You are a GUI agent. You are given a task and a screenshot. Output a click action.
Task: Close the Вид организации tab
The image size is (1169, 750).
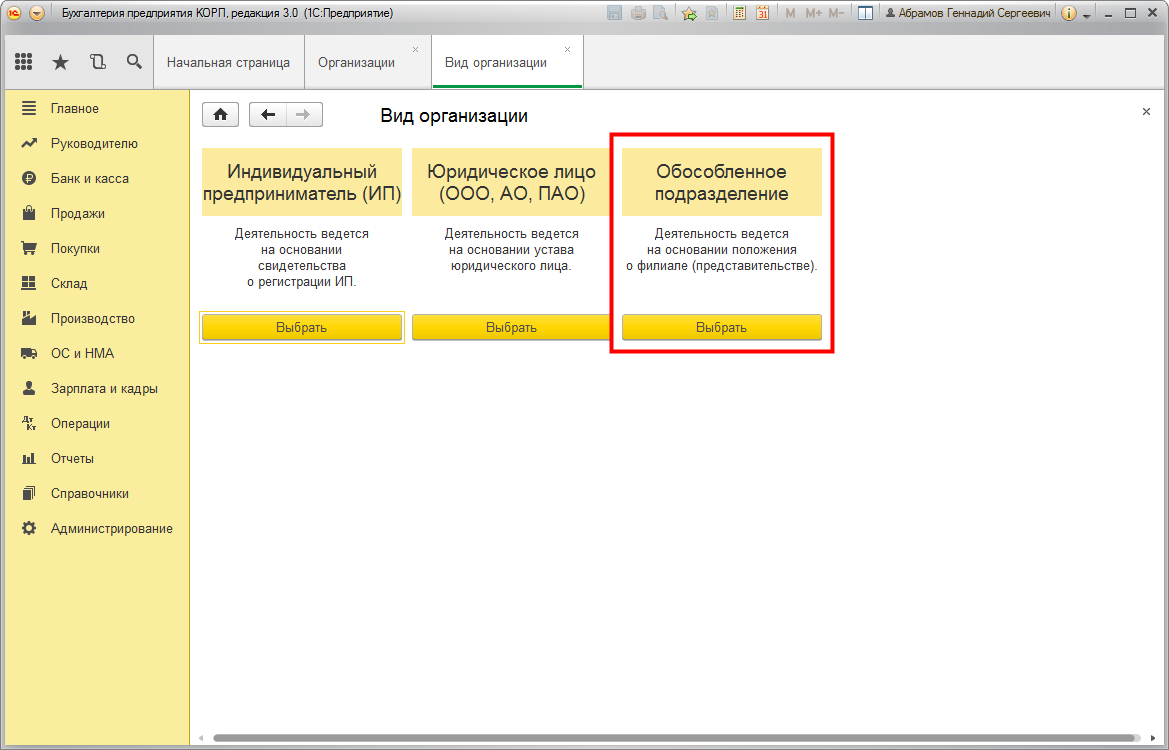(x=567, y=49)
